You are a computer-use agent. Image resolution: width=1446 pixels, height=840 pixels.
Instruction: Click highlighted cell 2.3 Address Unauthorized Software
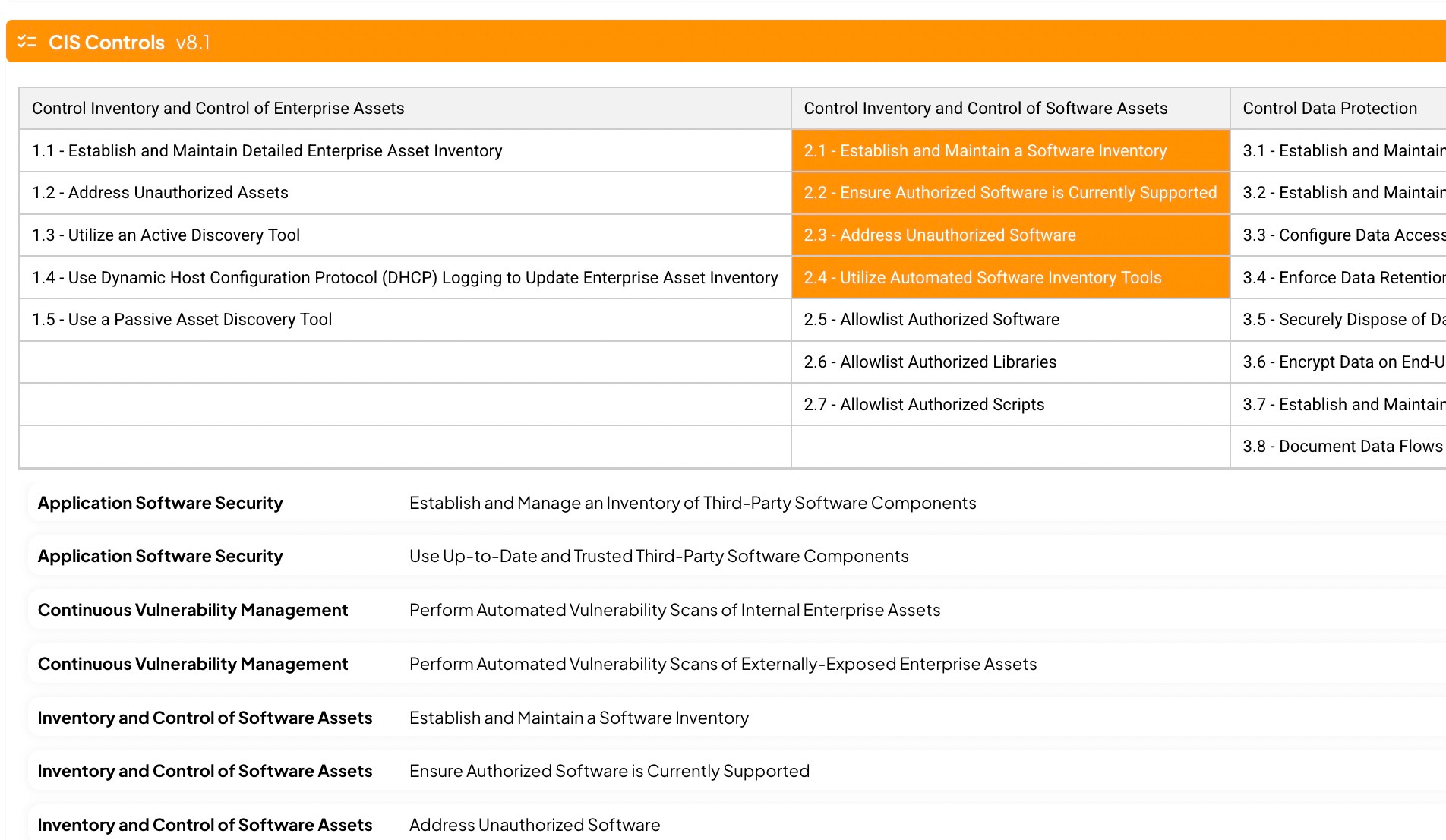pyautogui.click(x=1010, y=235)
